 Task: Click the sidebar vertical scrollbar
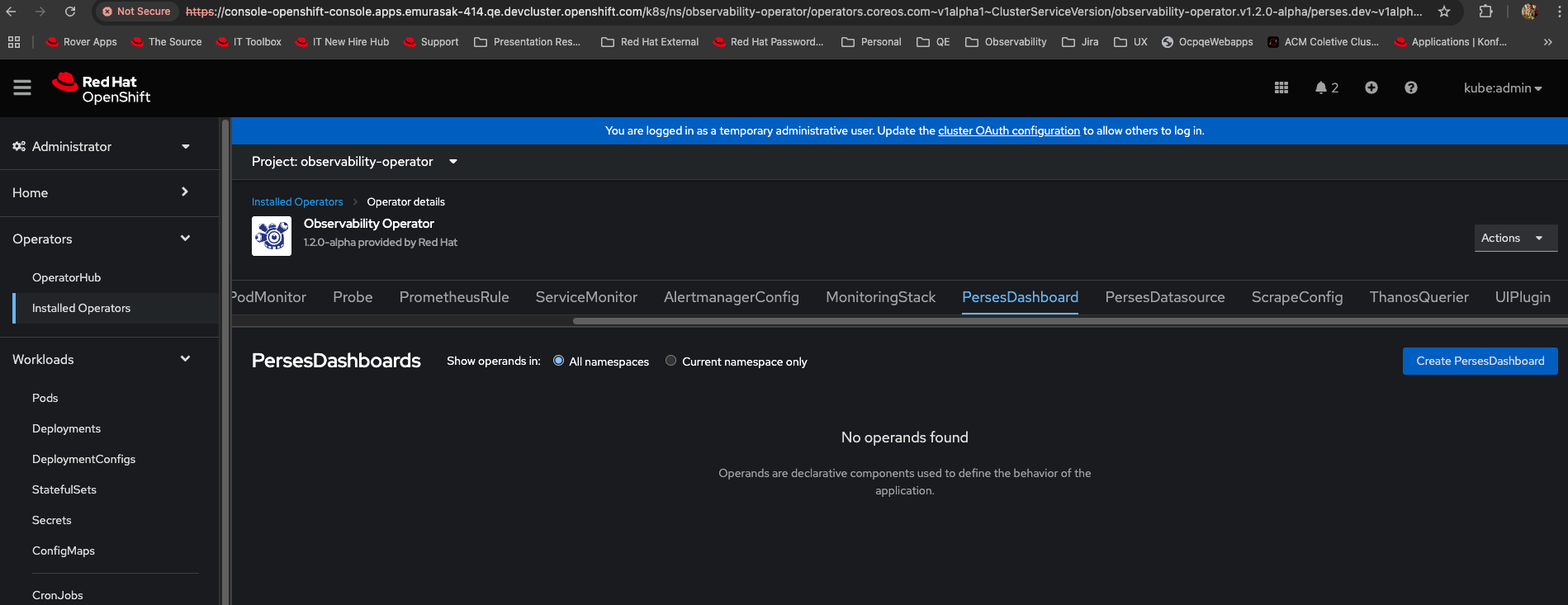[x=225, y=362]
